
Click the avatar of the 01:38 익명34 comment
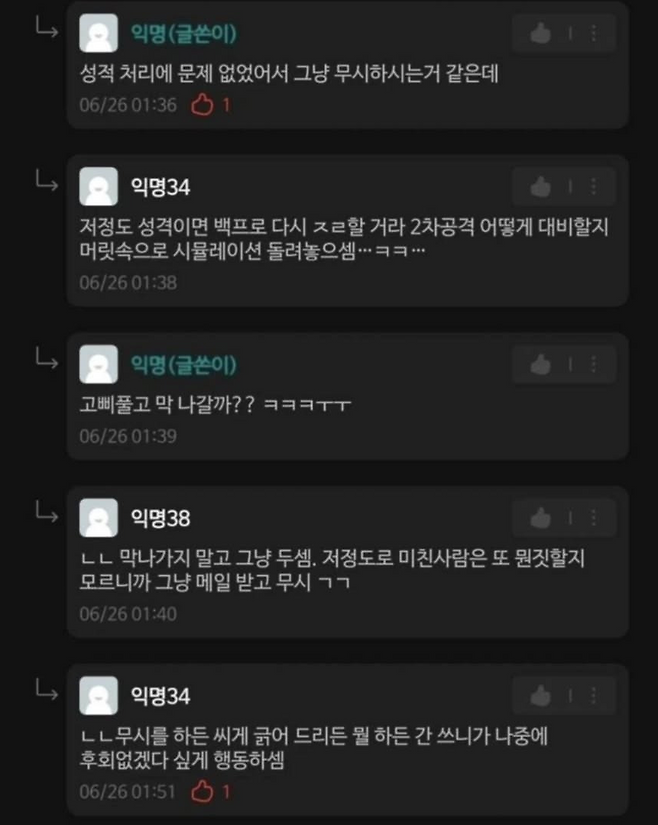coord(98,186)
